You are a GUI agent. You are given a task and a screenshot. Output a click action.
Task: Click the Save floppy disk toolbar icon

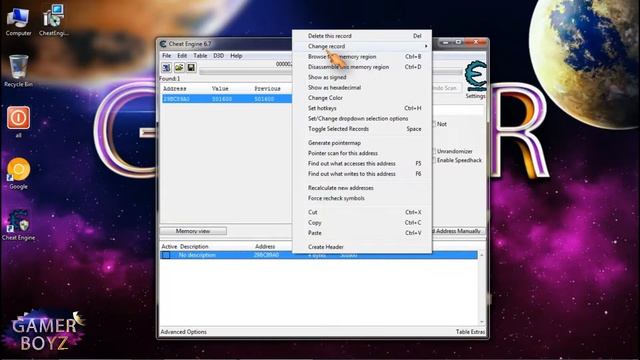click(191, 67)
